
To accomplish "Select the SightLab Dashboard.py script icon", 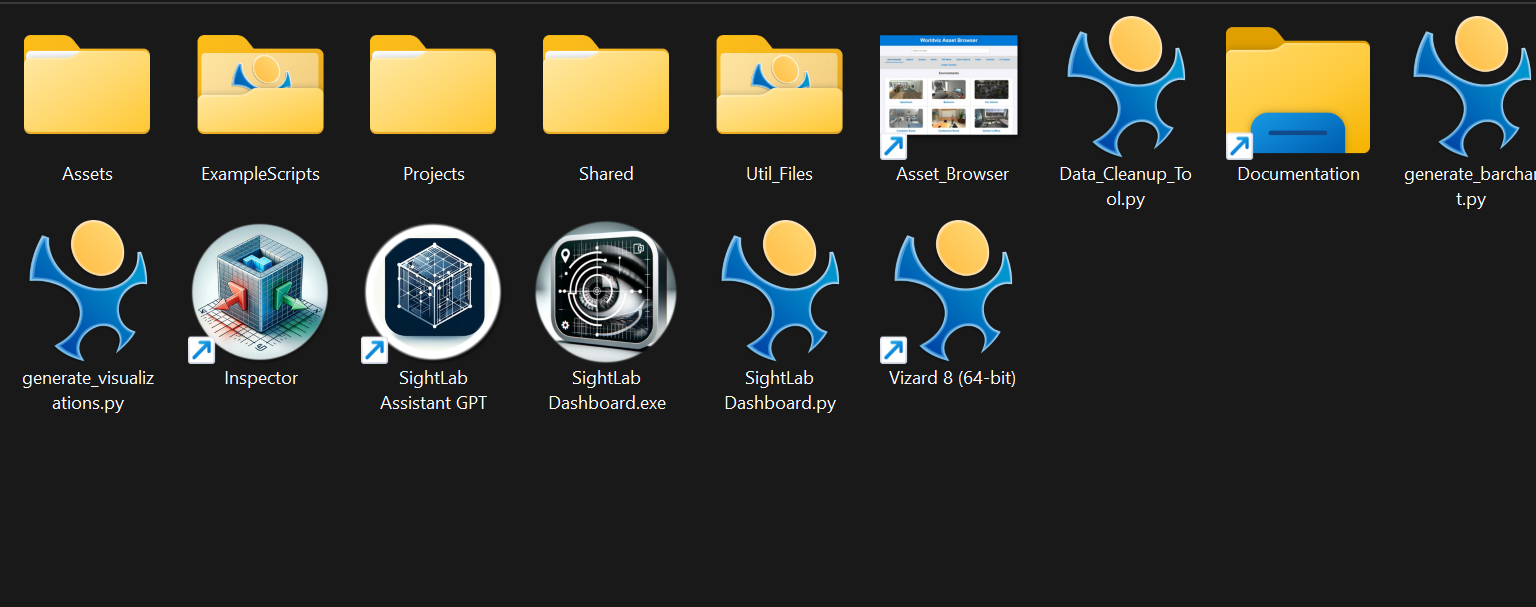I will click(780, 291).
